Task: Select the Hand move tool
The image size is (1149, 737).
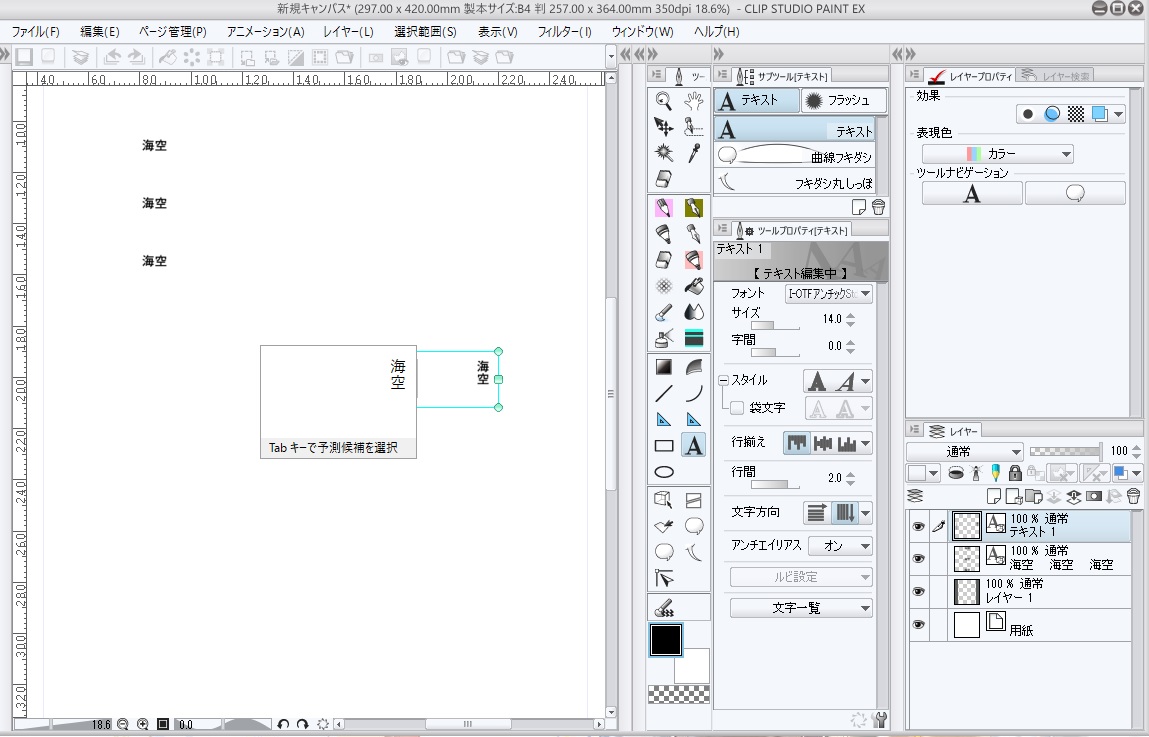Action: [x=693, y=100]
